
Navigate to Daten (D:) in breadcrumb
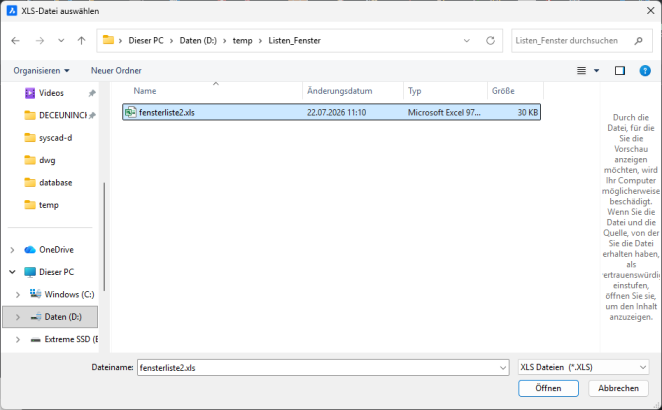[198, 41]
